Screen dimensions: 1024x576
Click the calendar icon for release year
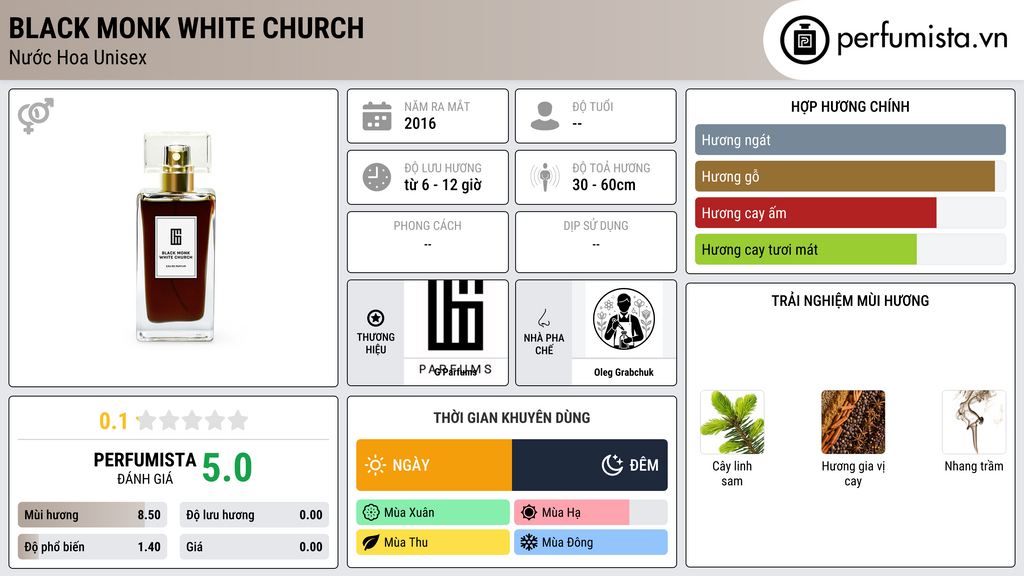pos(377,116)
